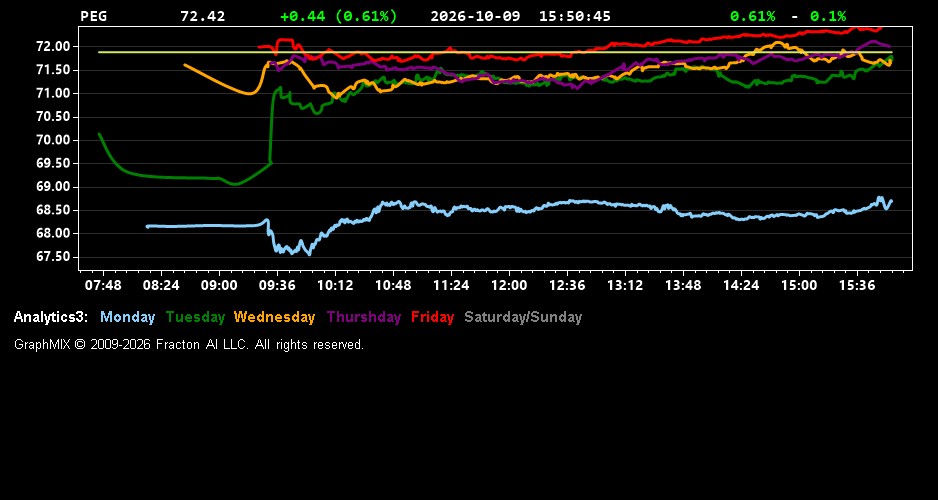Click the date 2026-10-09
The image size is (938, 500).
click(475, 16)
